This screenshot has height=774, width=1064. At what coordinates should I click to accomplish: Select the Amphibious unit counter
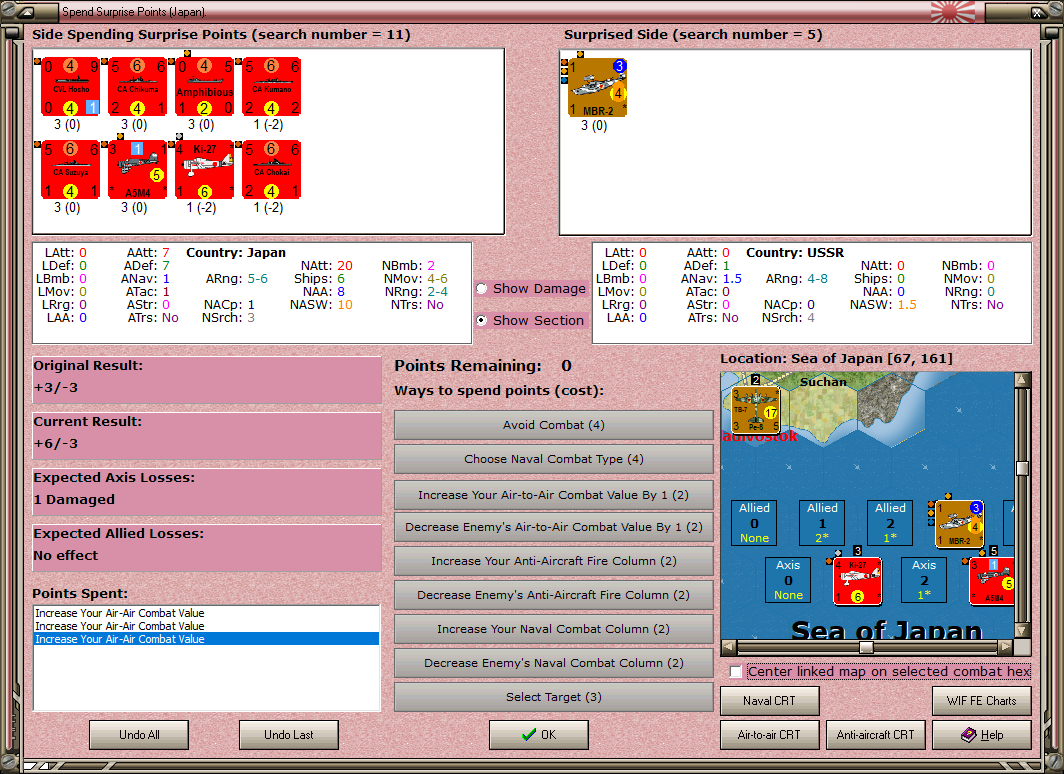point(204,87)
